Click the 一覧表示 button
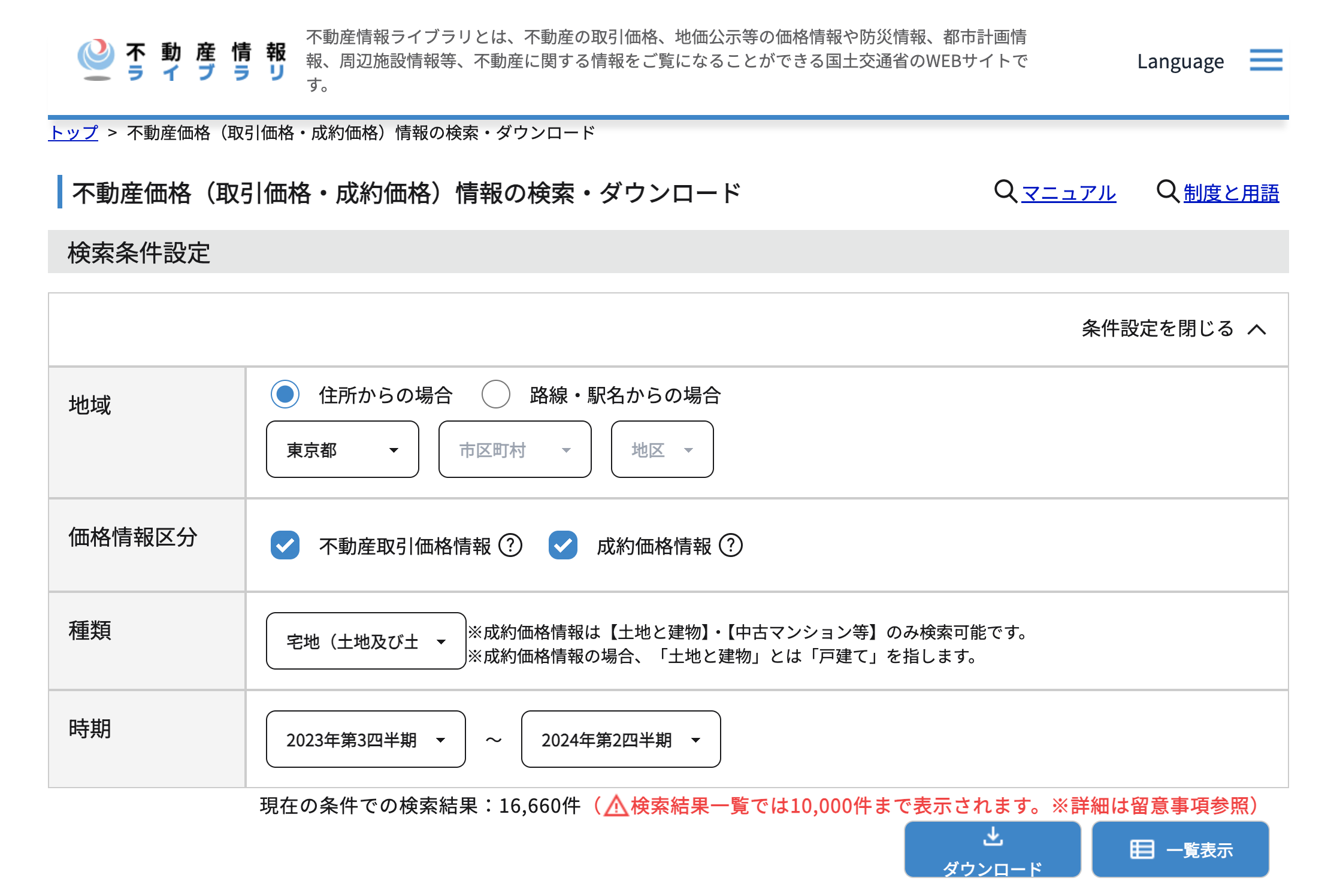 click(1180, 849)
